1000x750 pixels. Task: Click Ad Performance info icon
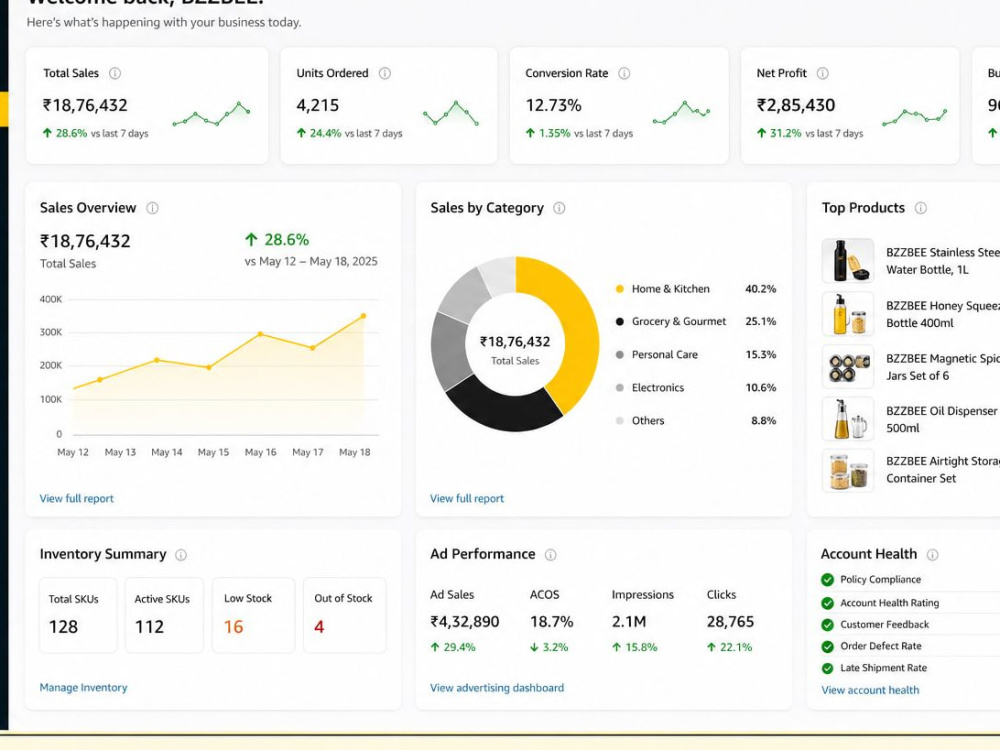point(550,555)
